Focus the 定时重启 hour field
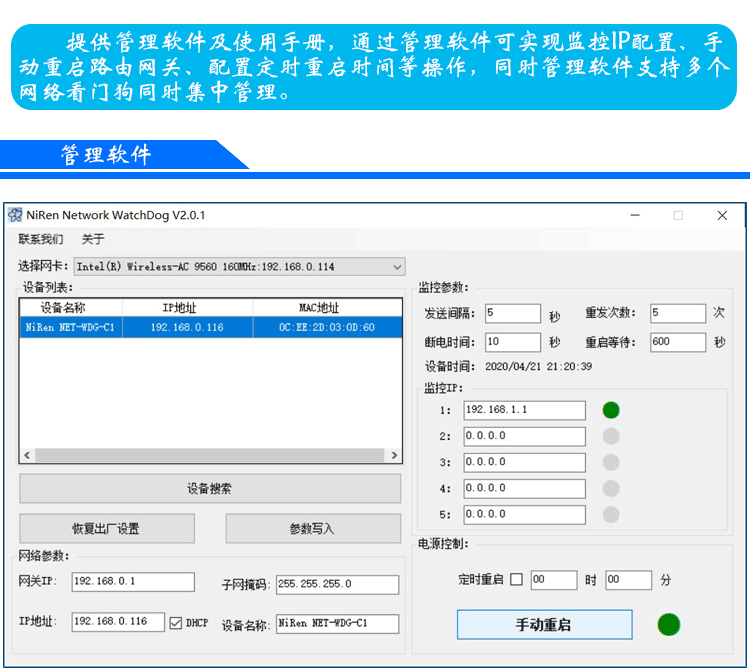The width and height of the screenshot is (750, 668). (553, 580)
